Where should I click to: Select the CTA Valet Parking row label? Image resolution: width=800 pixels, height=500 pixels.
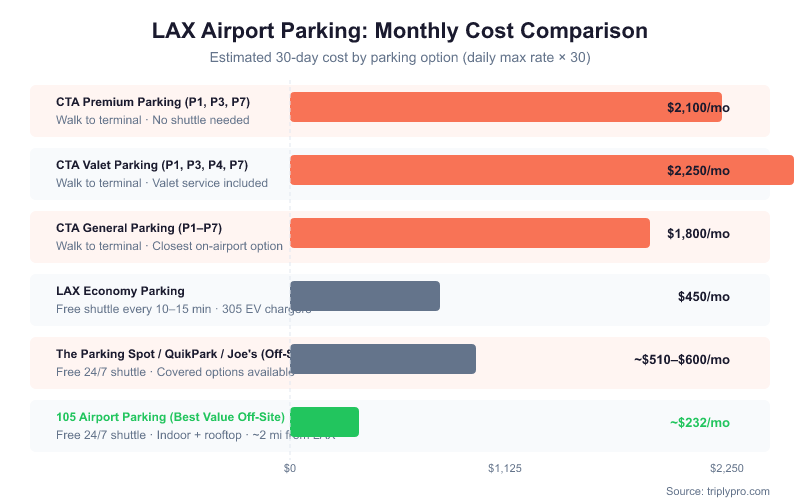coord(152,165)
